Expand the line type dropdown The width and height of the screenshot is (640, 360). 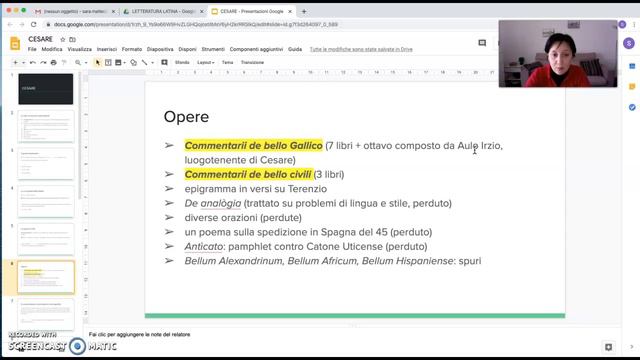(x=153, y=63)
